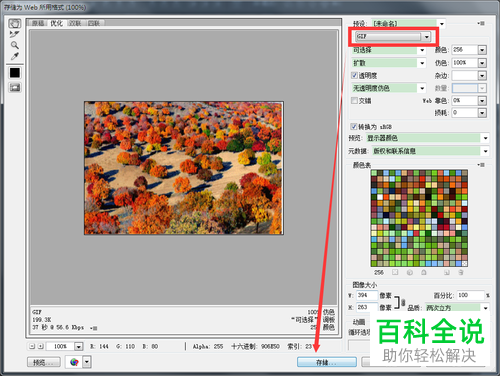Viewport: 500px width, 376px height.
Task: Switch to the 四联 4-up tab
Action: [x=94, y=23]
